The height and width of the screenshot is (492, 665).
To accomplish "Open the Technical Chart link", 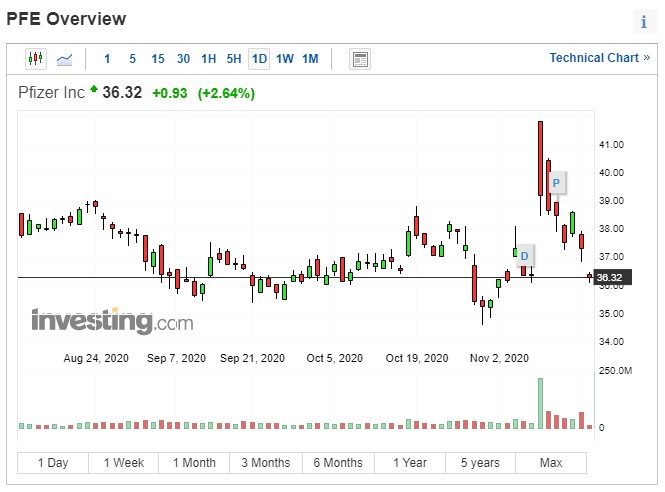I will pos(599,58).
